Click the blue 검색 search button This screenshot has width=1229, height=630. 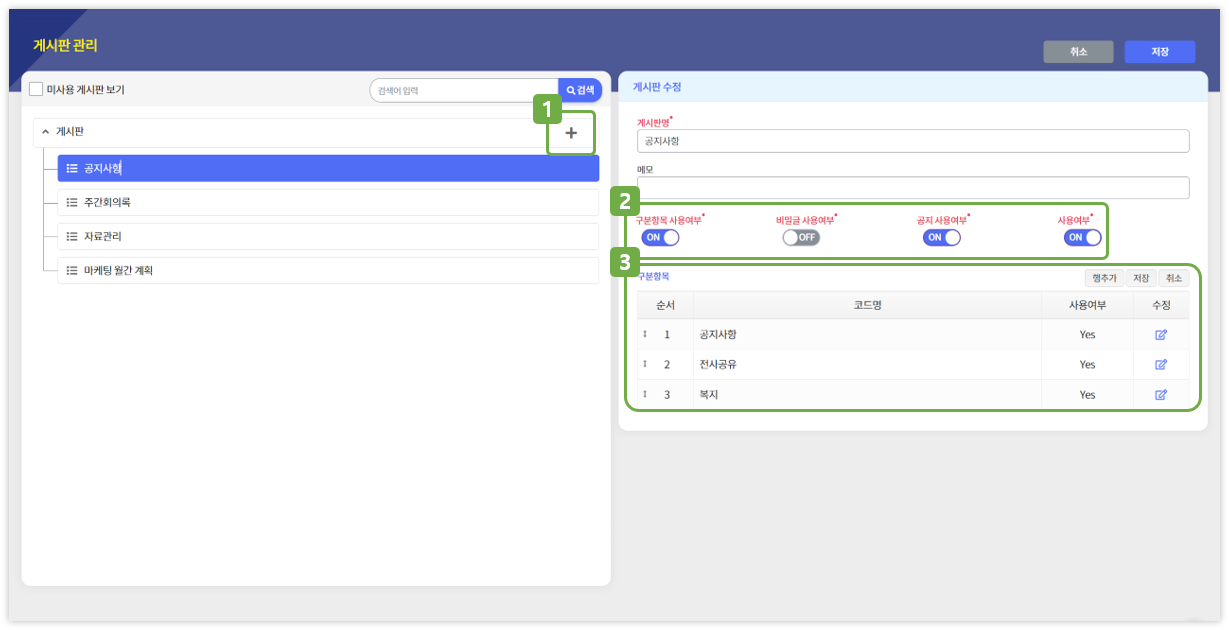pos(580,90)
